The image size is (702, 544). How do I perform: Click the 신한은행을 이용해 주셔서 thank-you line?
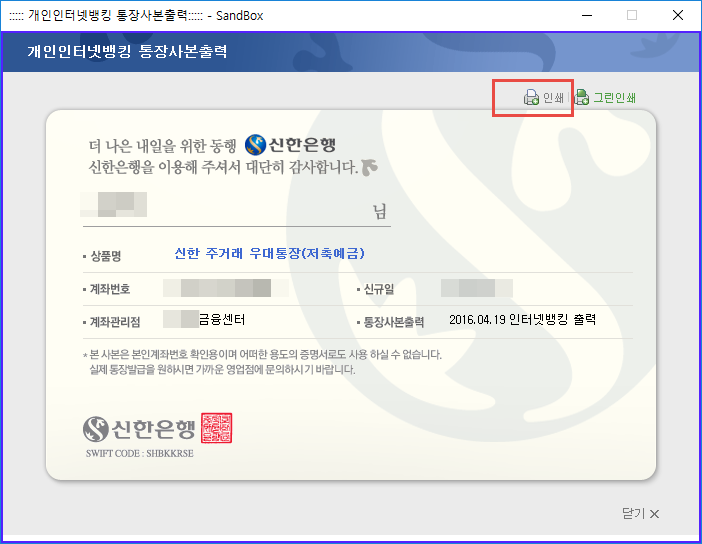tap(223, 167)
